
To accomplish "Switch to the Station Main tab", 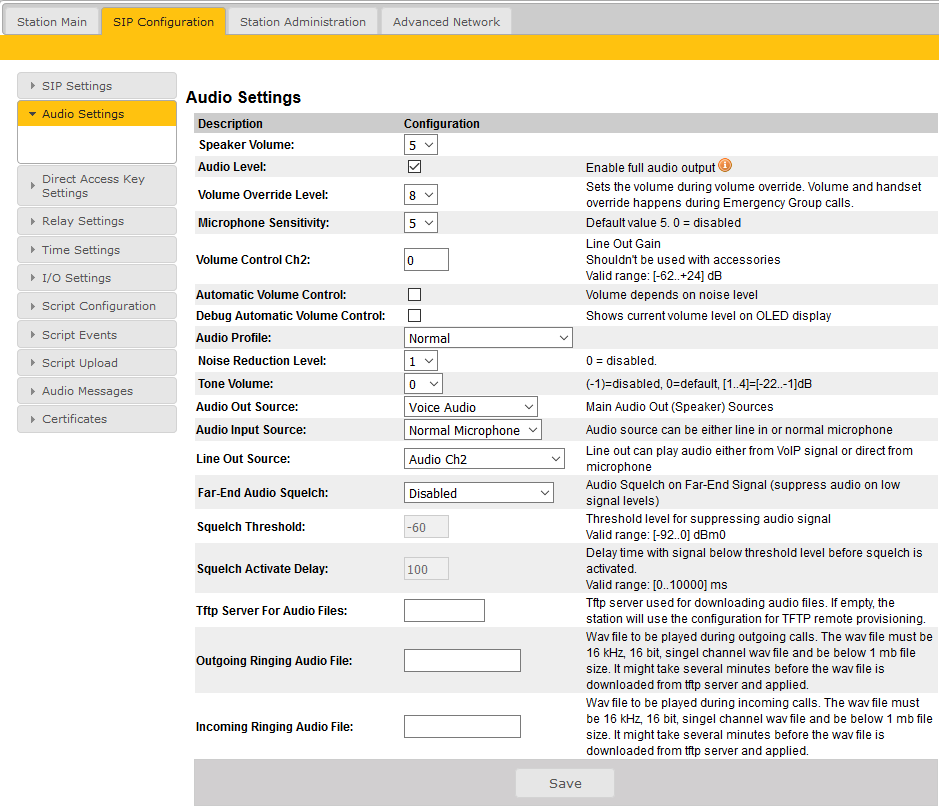I will [x=52, y=22].
